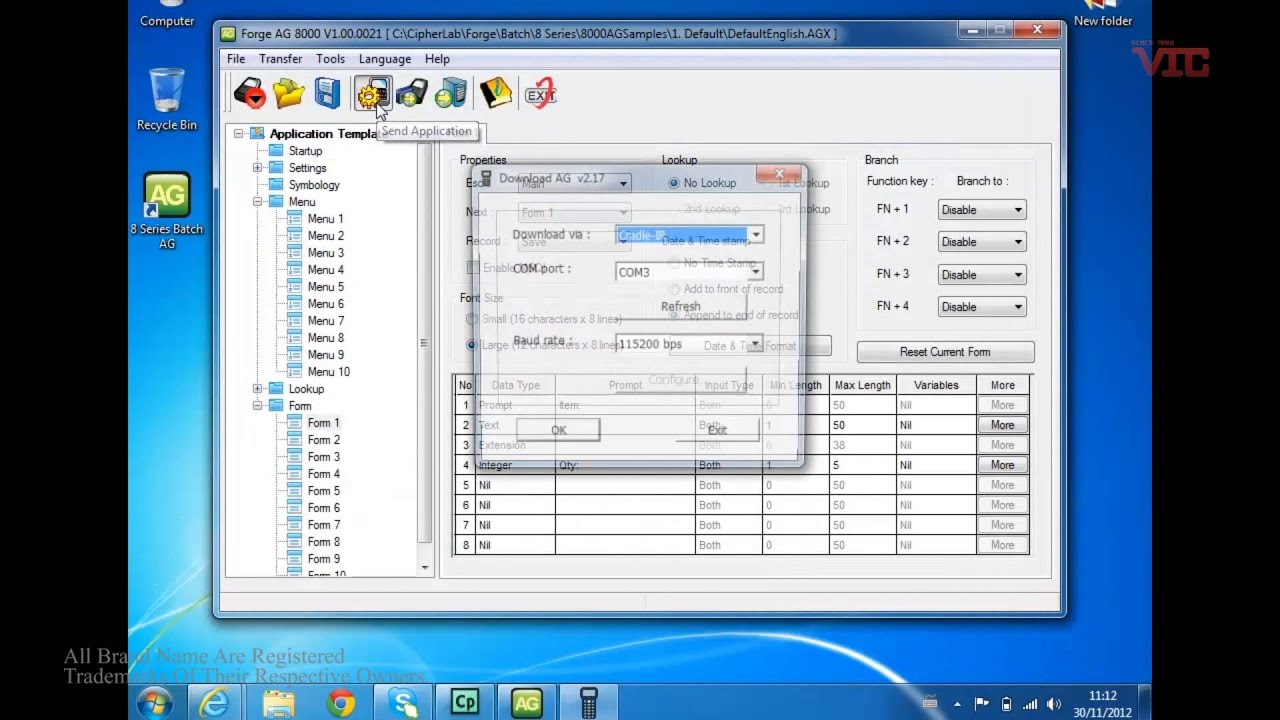This screenshot has height=720, width=1280.
Task: Click the Nil data type in row 5
Action: pyautogui.click(x=515, y=485)
